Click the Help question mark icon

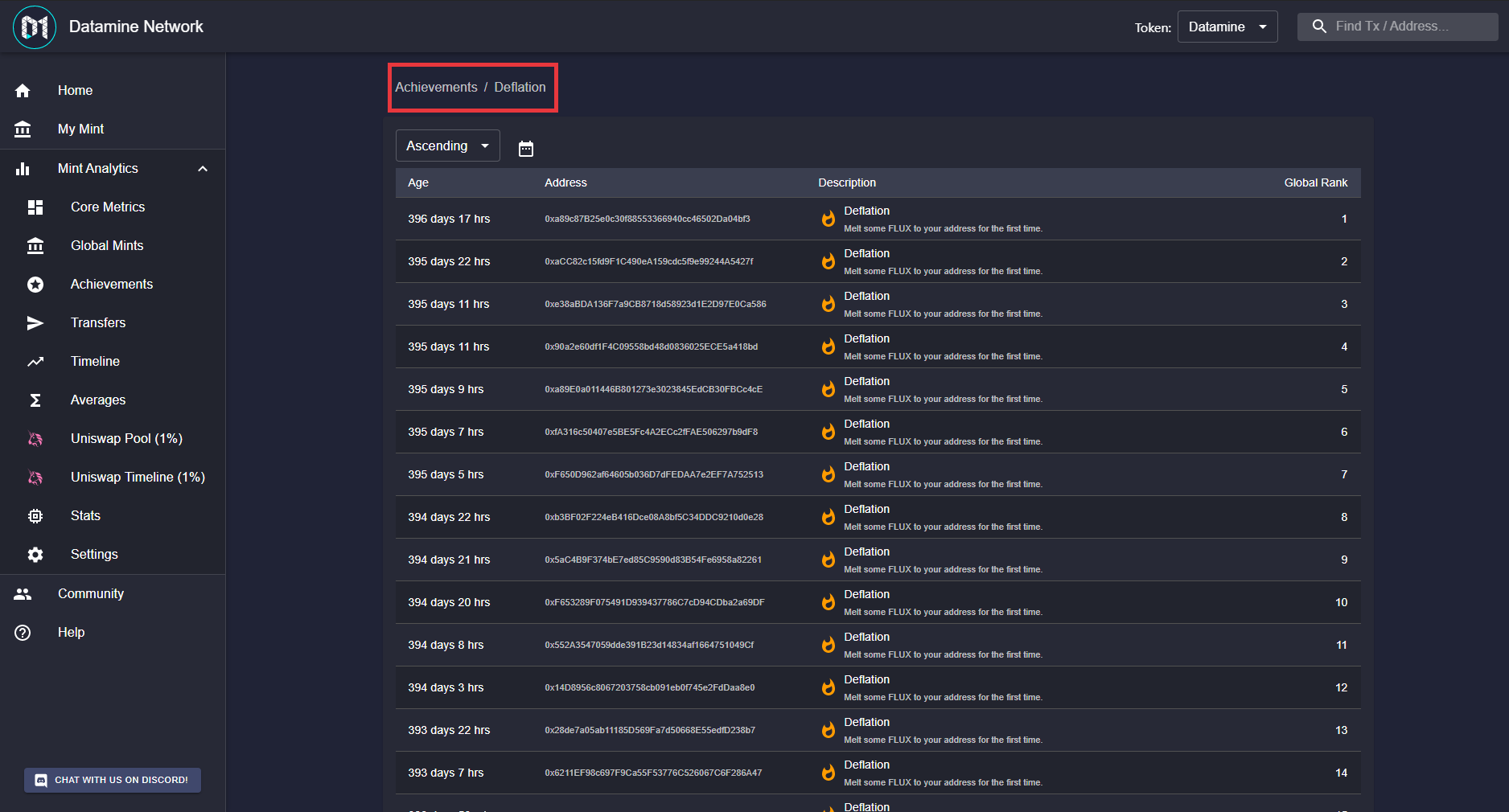(x=23, y=633)
